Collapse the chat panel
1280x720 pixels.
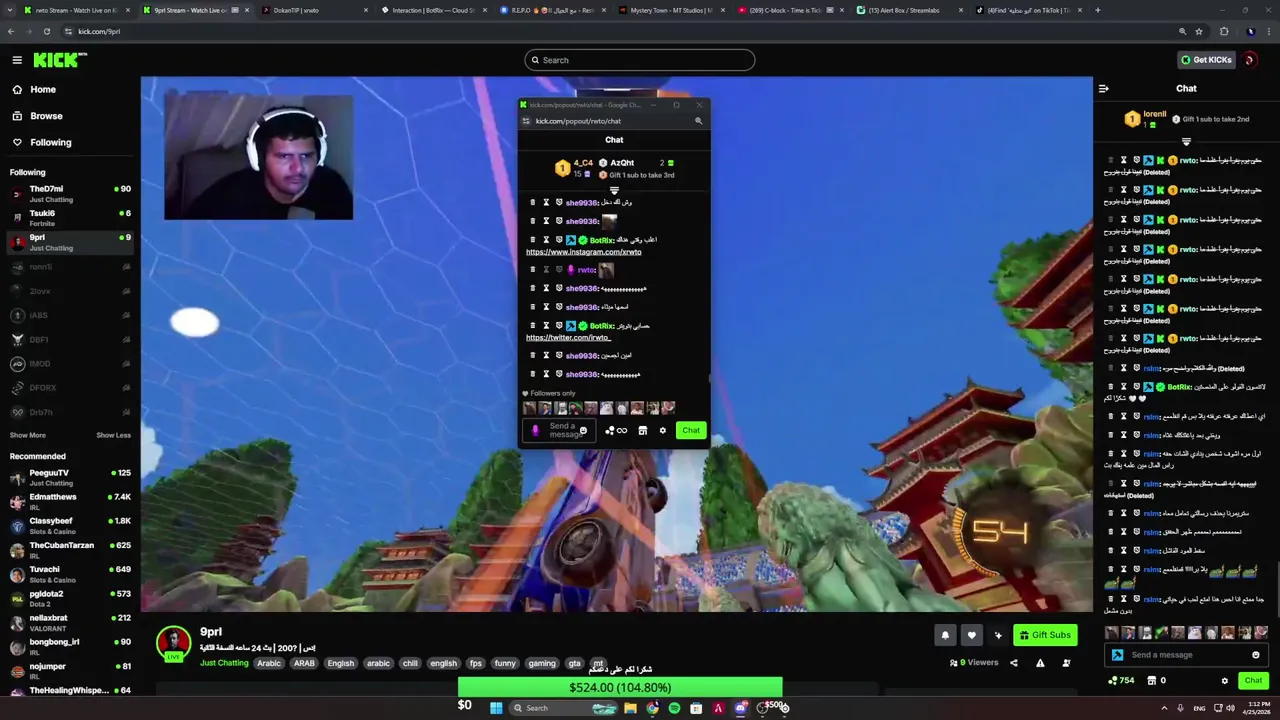[1104, 88]
